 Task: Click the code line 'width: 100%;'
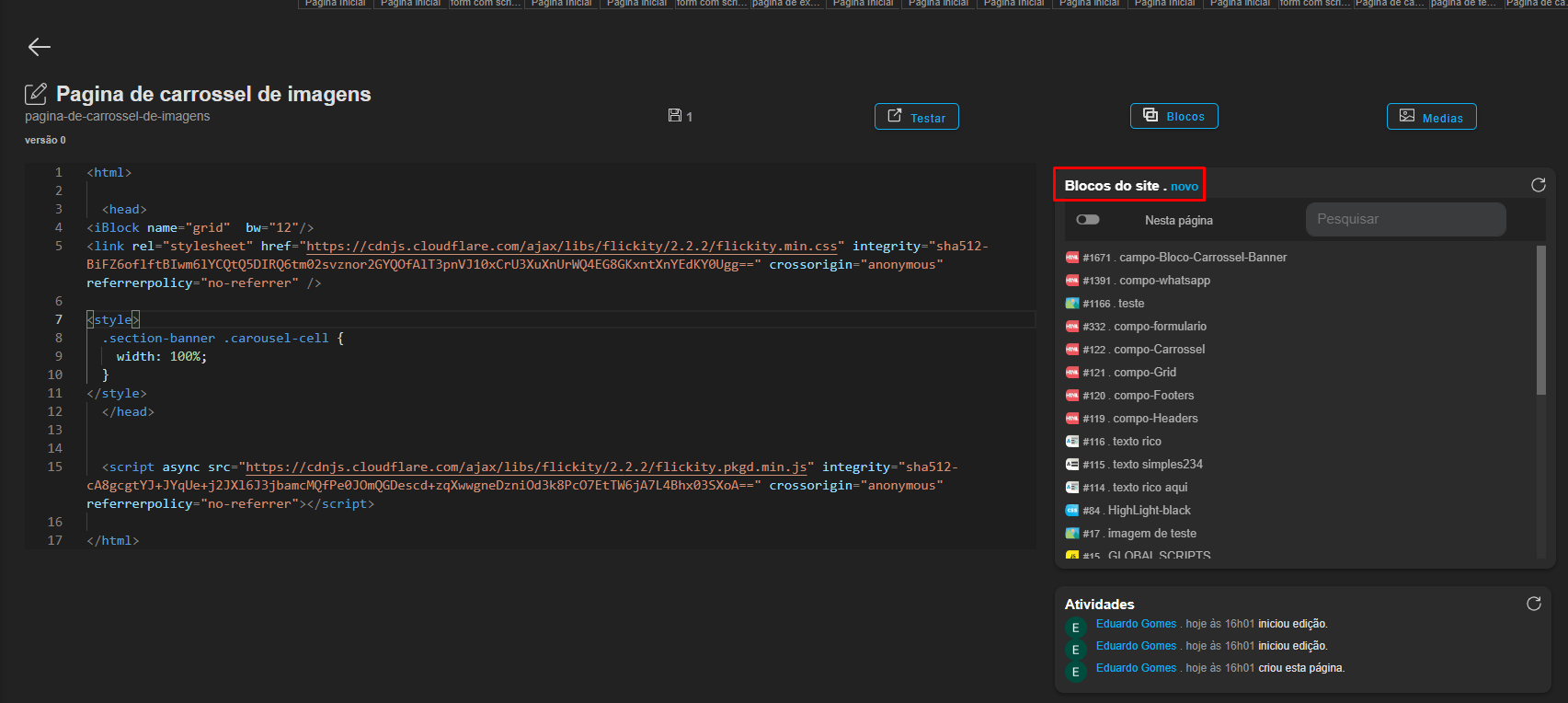coord(162,356)
